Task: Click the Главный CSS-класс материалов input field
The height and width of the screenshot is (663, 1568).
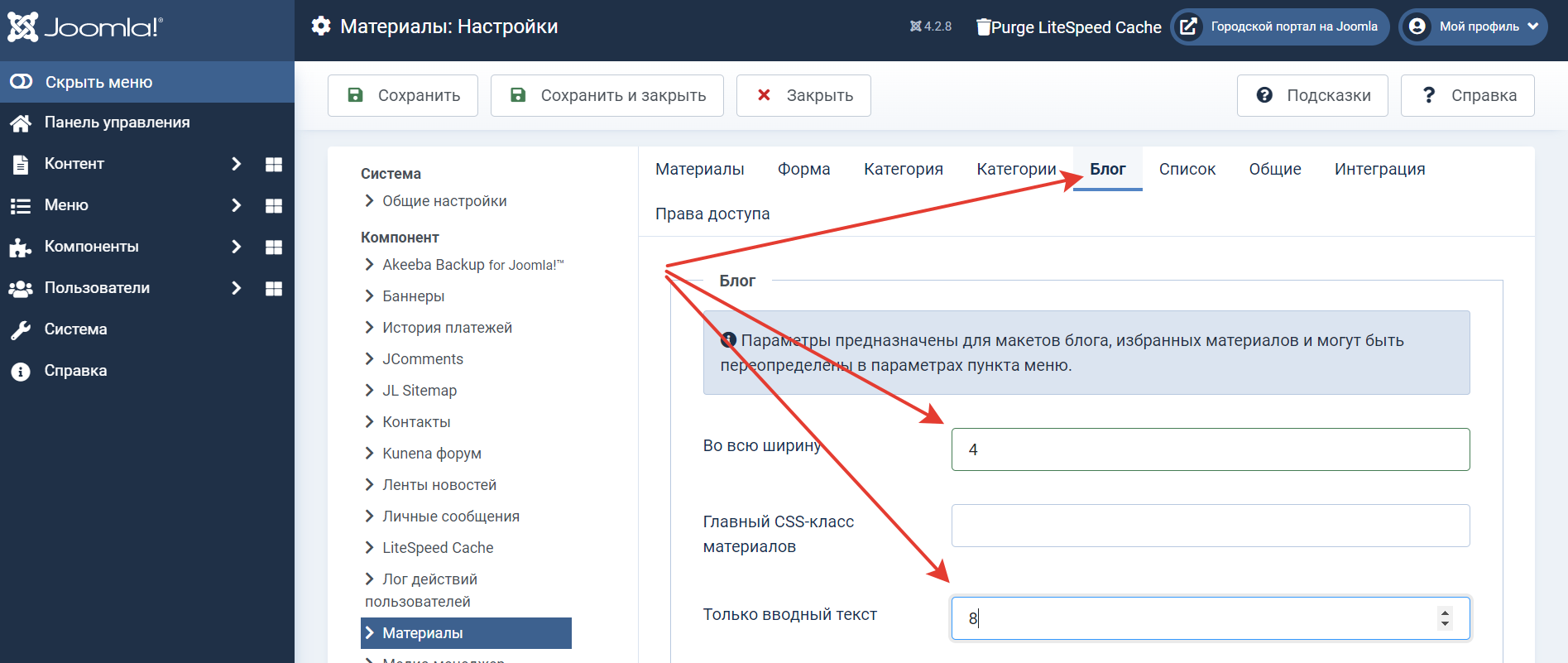Action: 1210,526
